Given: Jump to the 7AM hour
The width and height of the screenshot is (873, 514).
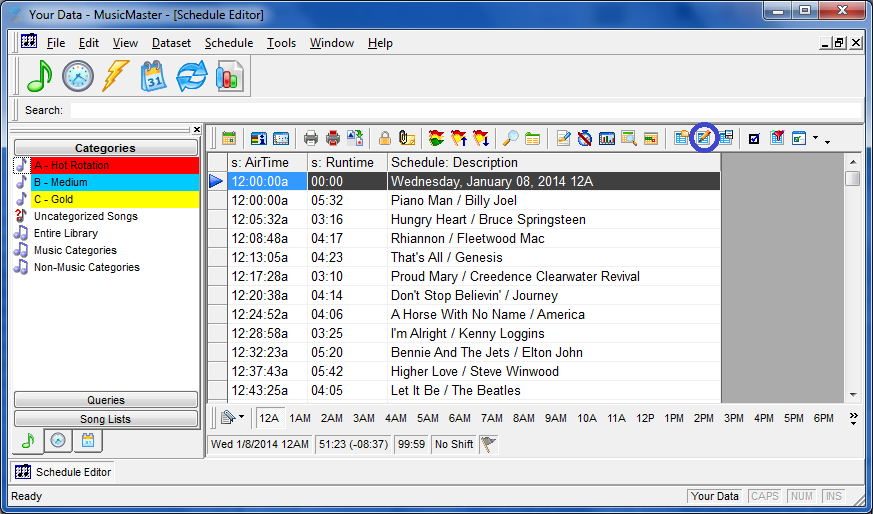Looking at the screenshot, I should point(491,418).
